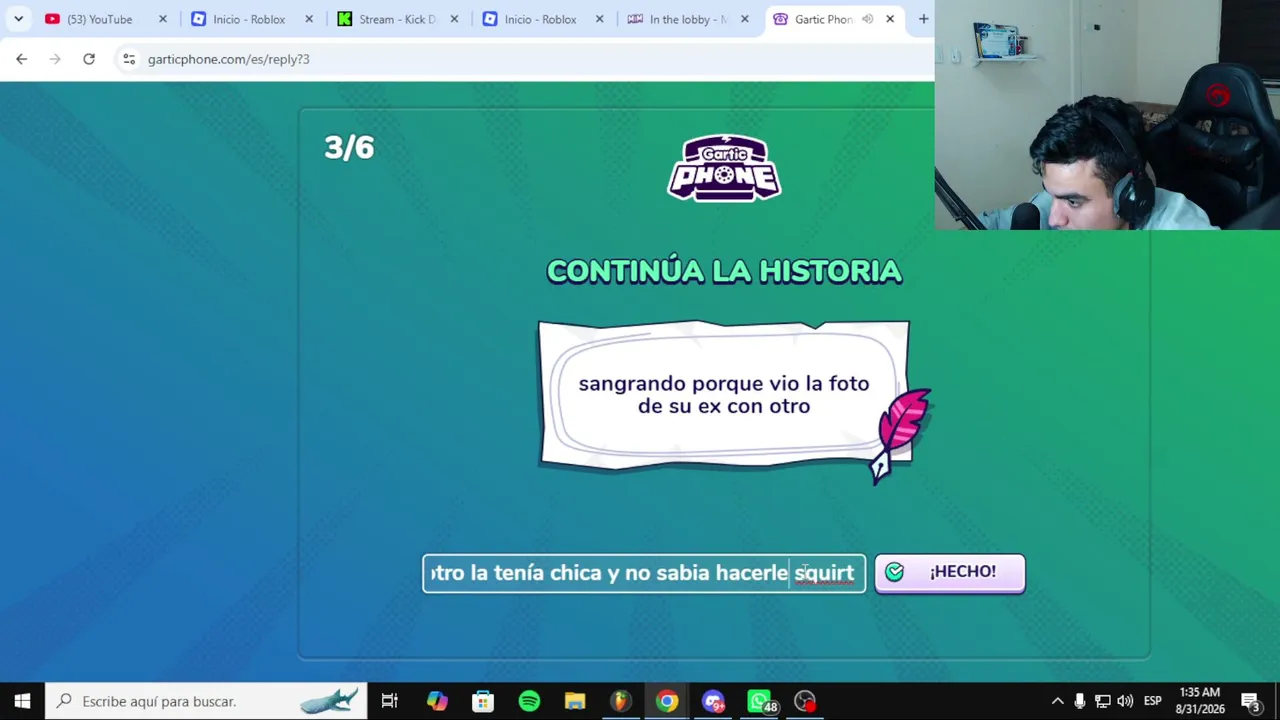View site information for garticphone.com
Viewport: 1280px width, 720px height.
pyautogui.click(x=129, y=59)
